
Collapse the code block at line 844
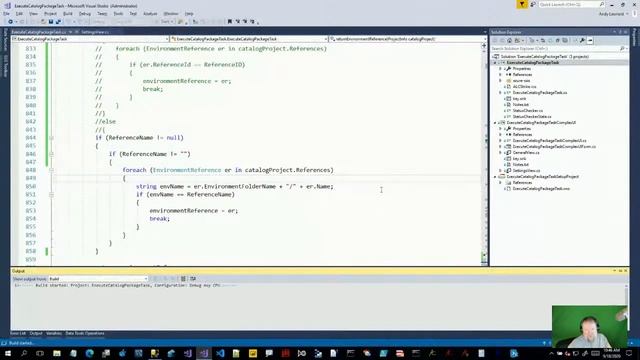pyautogui.click(x=51, y=138)
